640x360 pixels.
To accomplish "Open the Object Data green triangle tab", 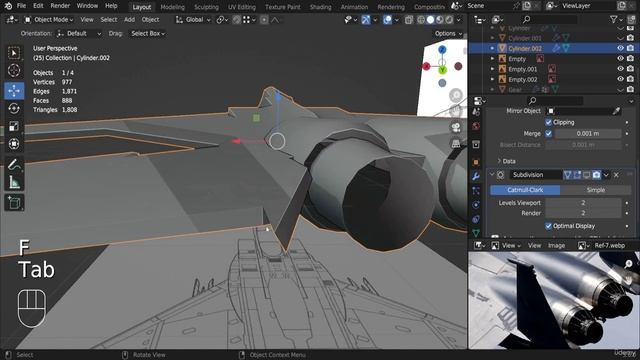I will [476, 233].
